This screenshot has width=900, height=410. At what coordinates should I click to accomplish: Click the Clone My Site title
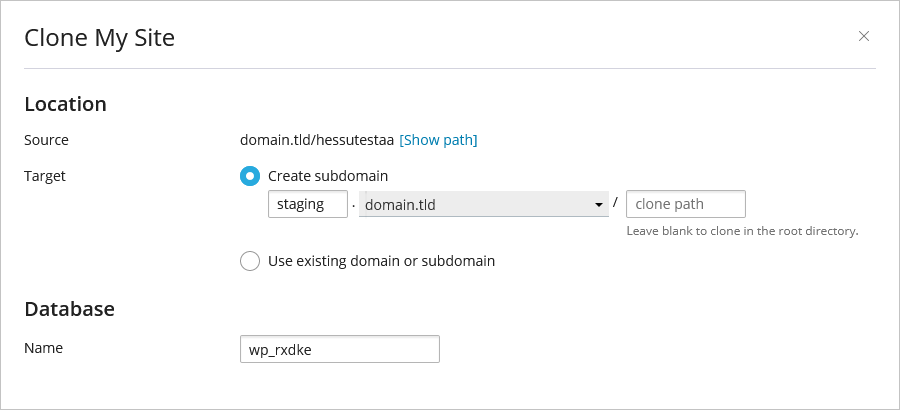99,38
